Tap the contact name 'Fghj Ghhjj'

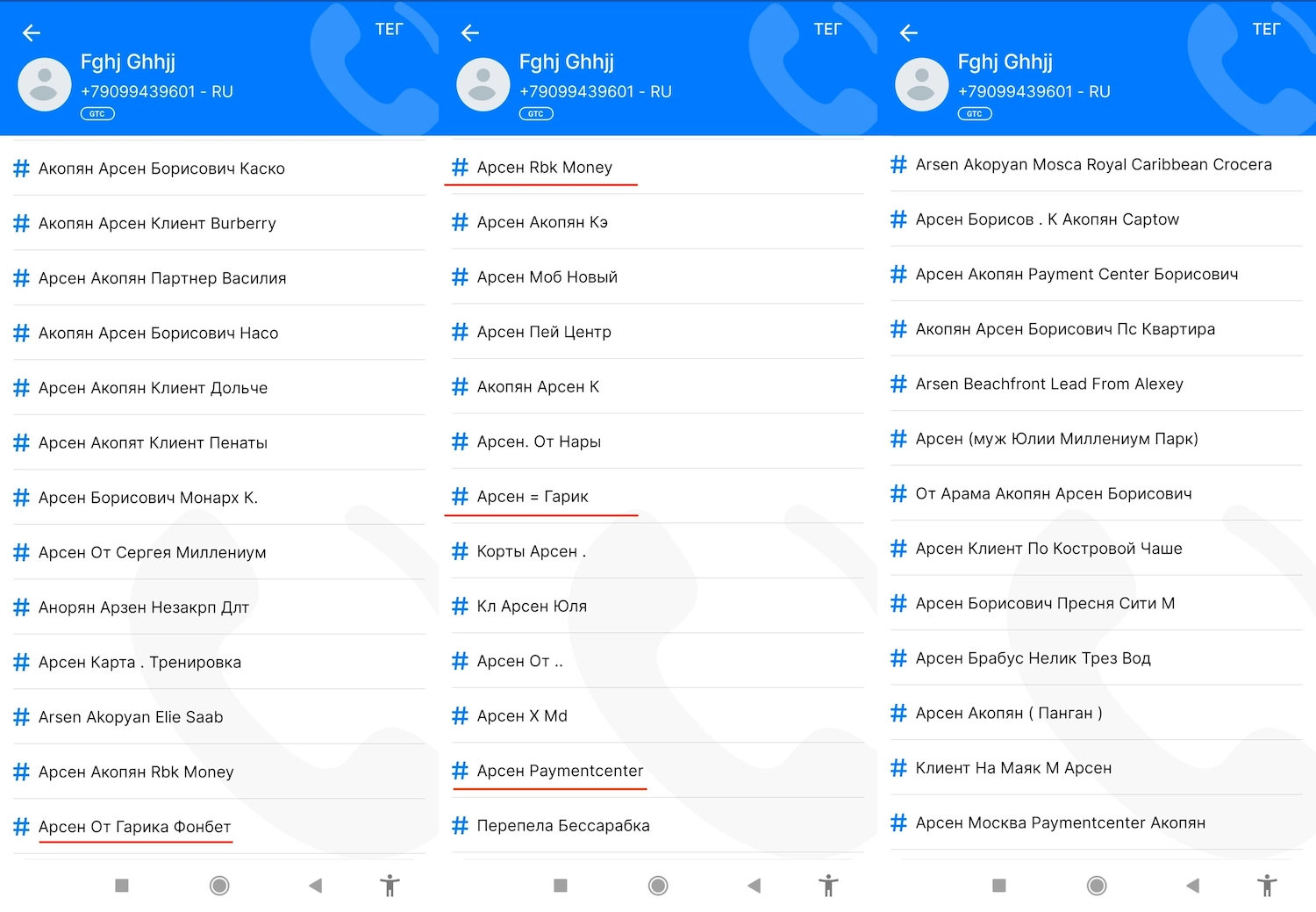128,61
